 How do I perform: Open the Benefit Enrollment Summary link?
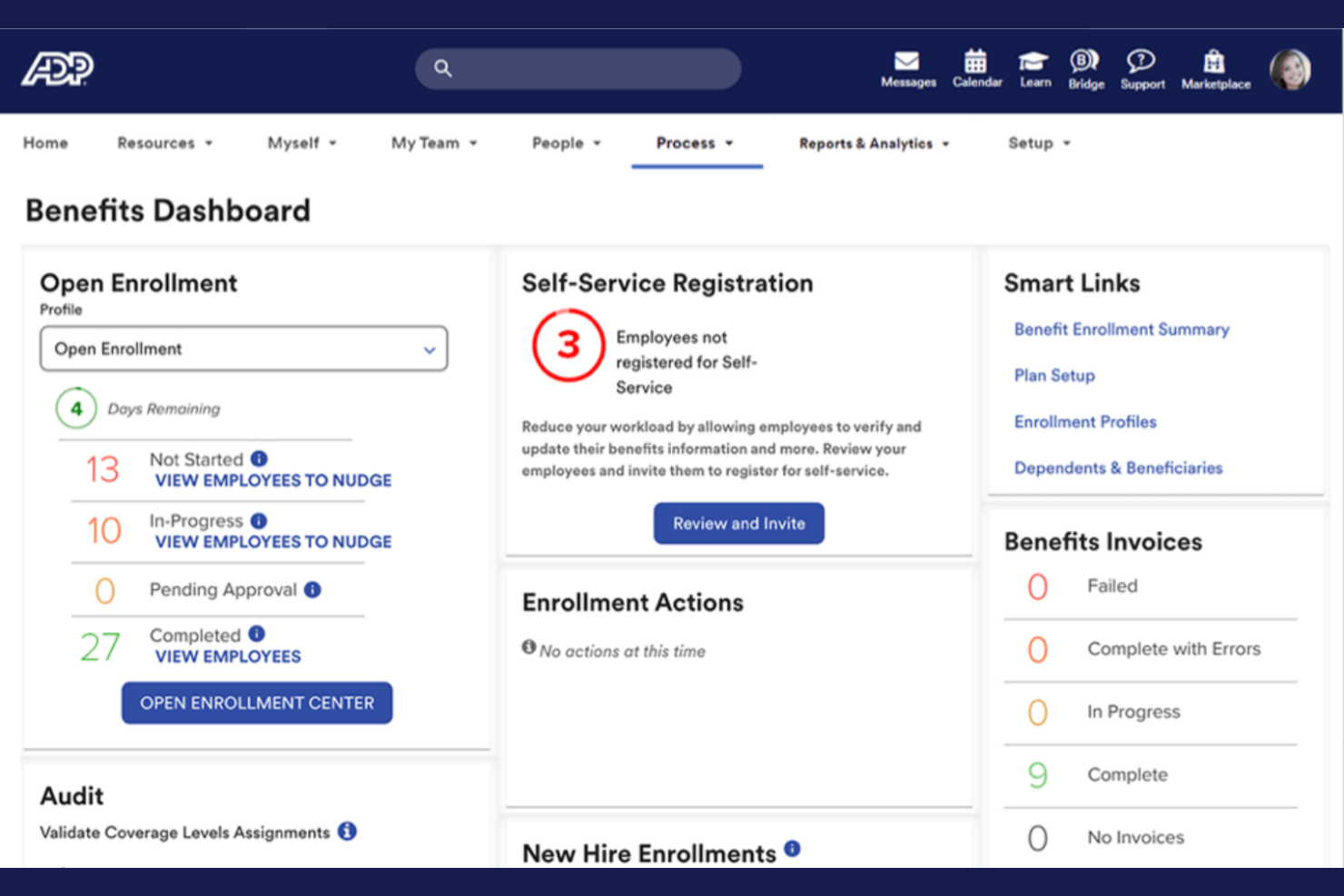[1122, 330]
